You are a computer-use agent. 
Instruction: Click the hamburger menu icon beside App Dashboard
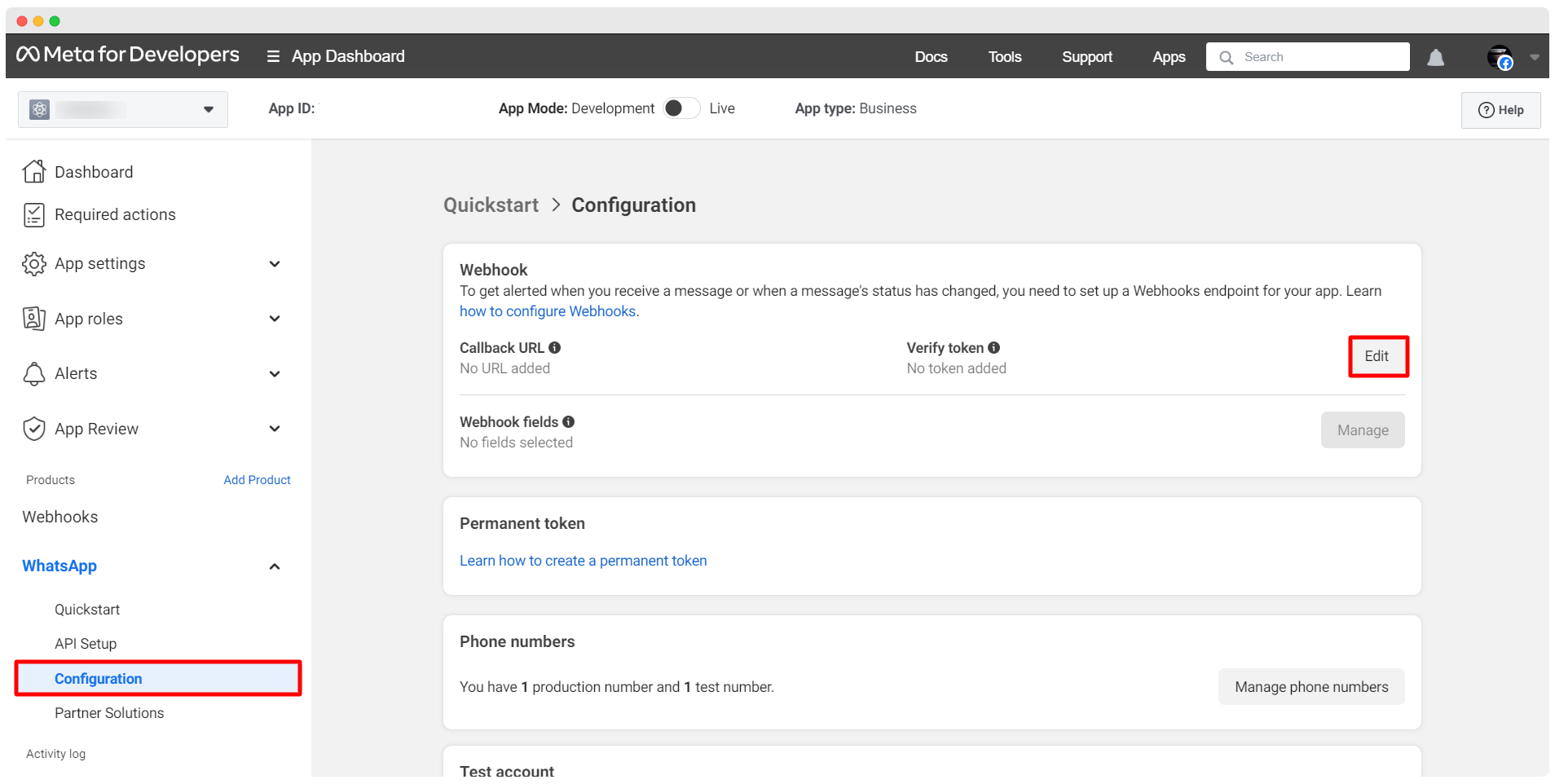click(x=273, y=56)
